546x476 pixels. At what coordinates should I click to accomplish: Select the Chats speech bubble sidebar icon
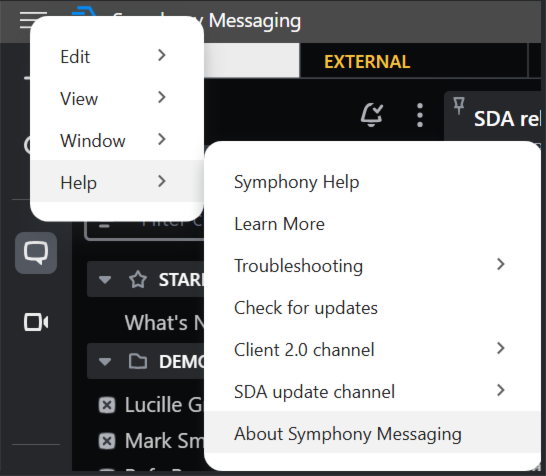(x=36, y=253)
